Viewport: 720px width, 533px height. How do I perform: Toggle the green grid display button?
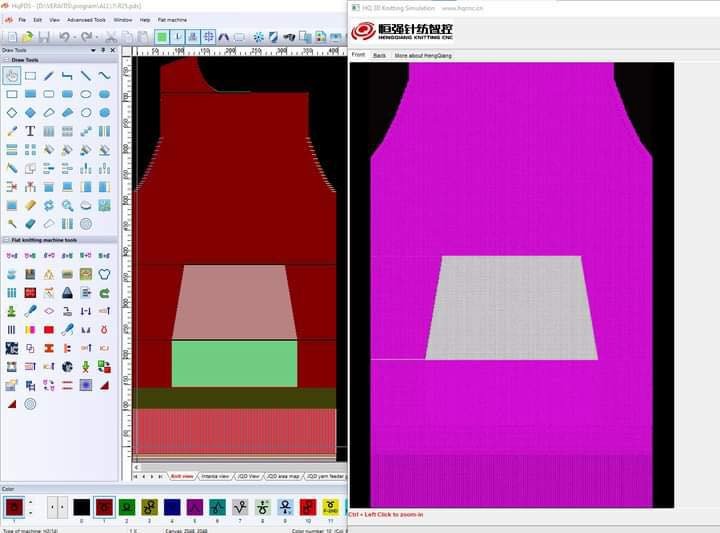coord(161,37)
